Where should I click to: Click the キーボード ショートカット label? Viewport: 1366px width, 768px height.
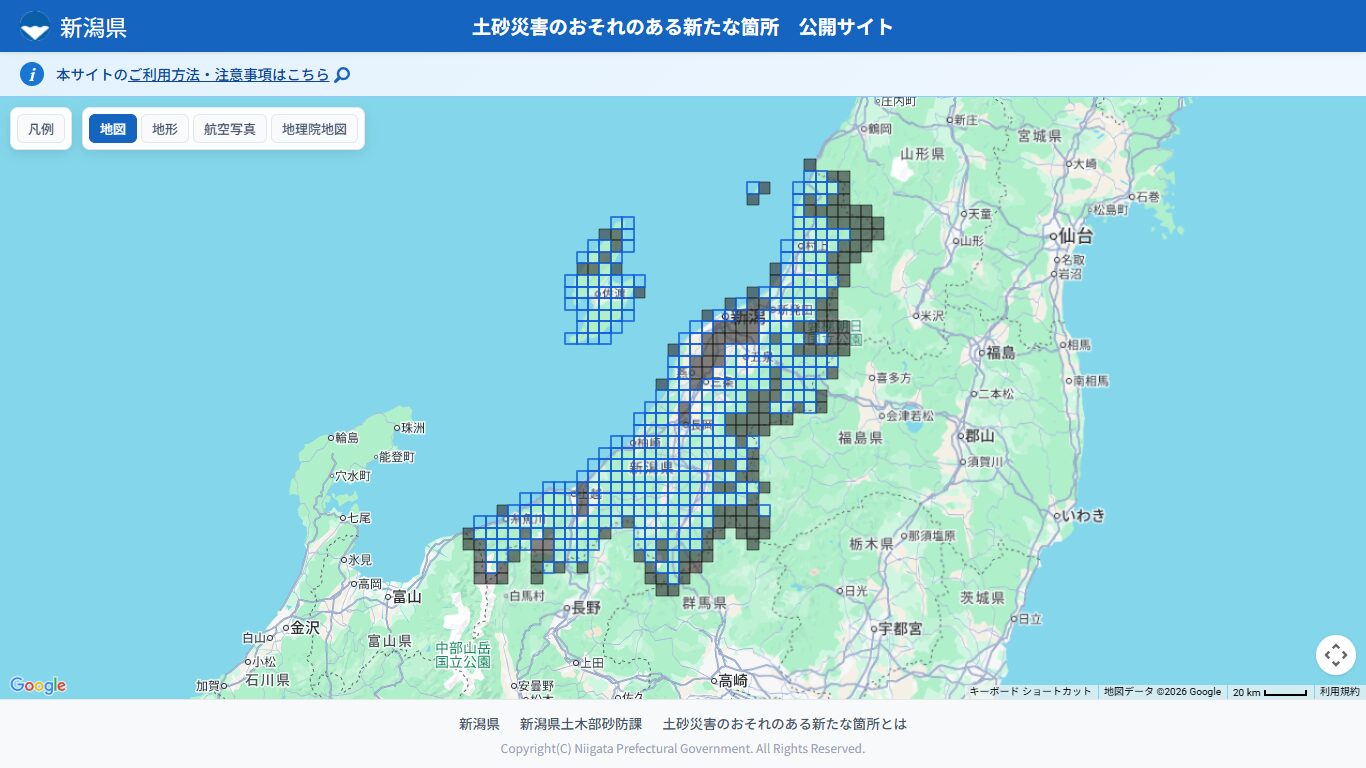[x=1031, y=691]
